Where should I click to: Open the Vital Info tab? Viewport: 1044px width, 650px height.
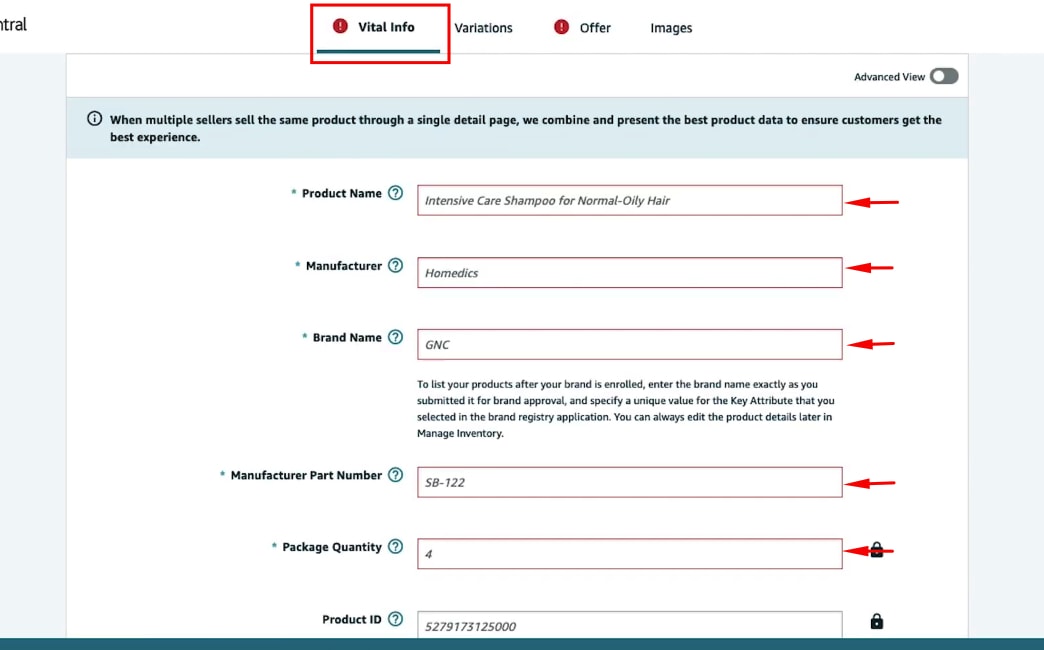[x=378, y=27]
